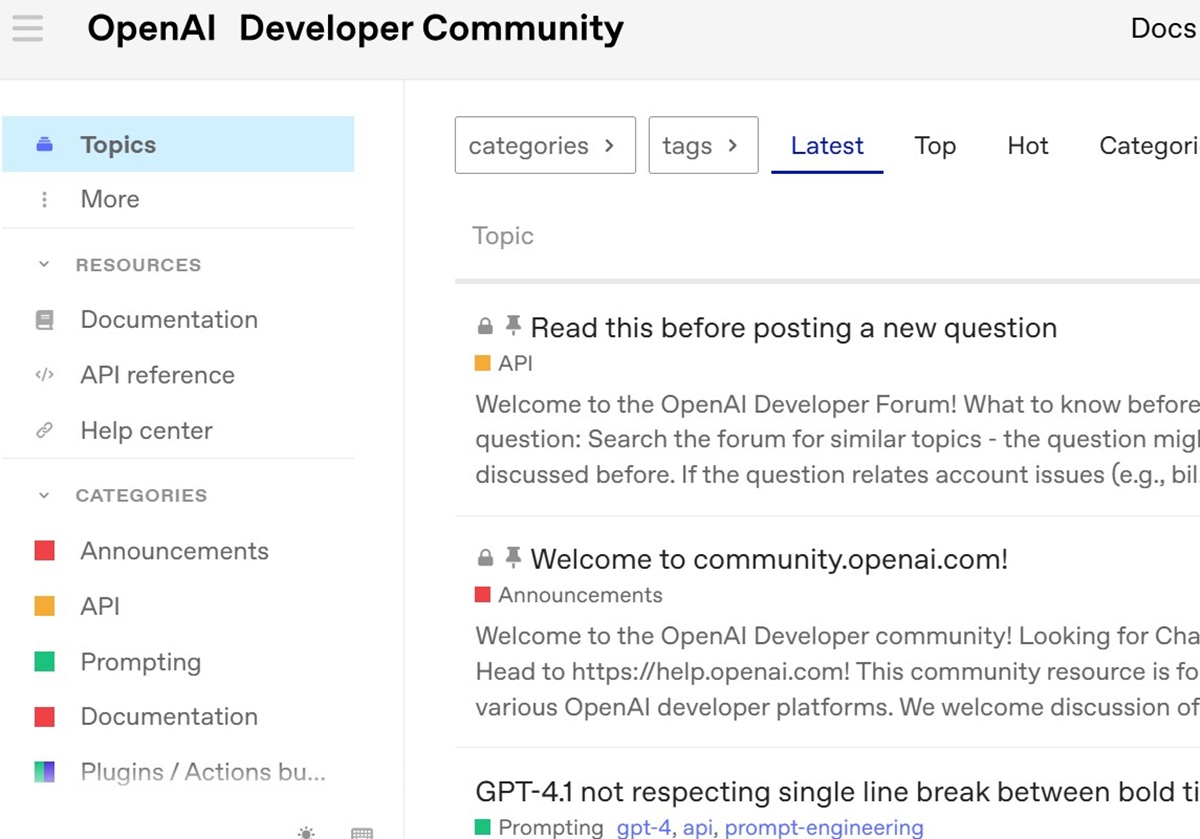
Task: Collapse the Resources sidebar section
Action: (44, 265)
